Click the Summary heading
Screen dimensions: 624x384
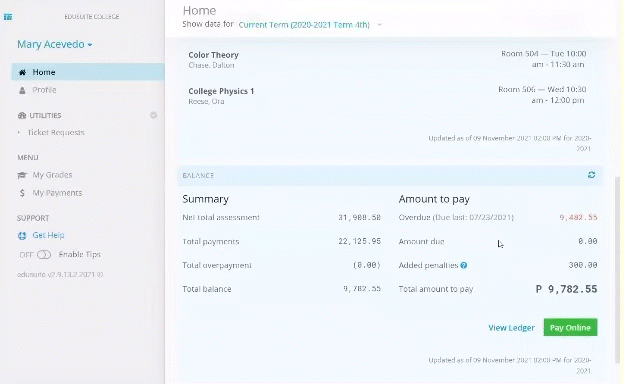coord(205,199)
